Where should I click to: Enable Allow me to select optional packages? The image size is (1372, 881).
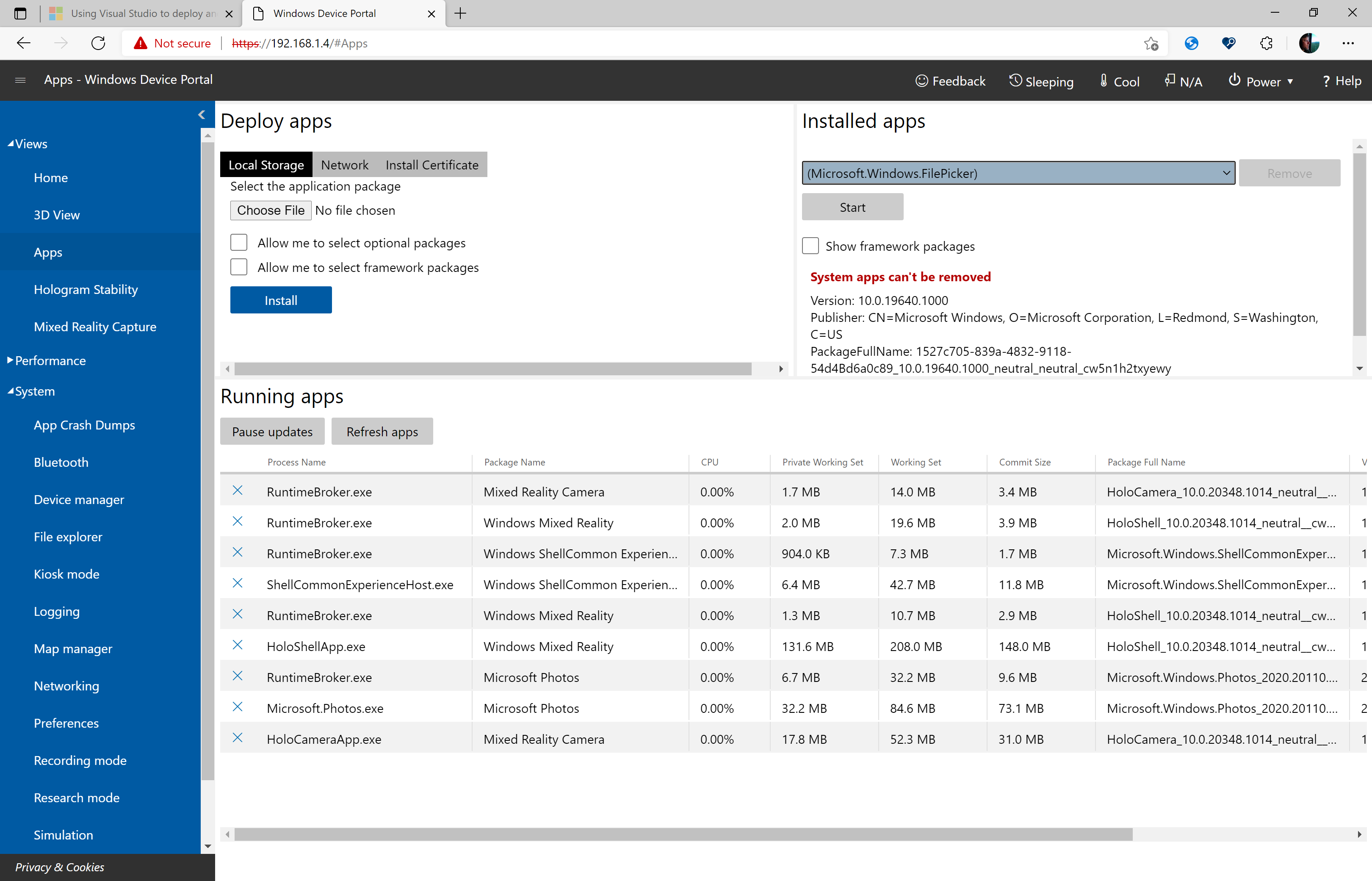[x=239, y=243]
